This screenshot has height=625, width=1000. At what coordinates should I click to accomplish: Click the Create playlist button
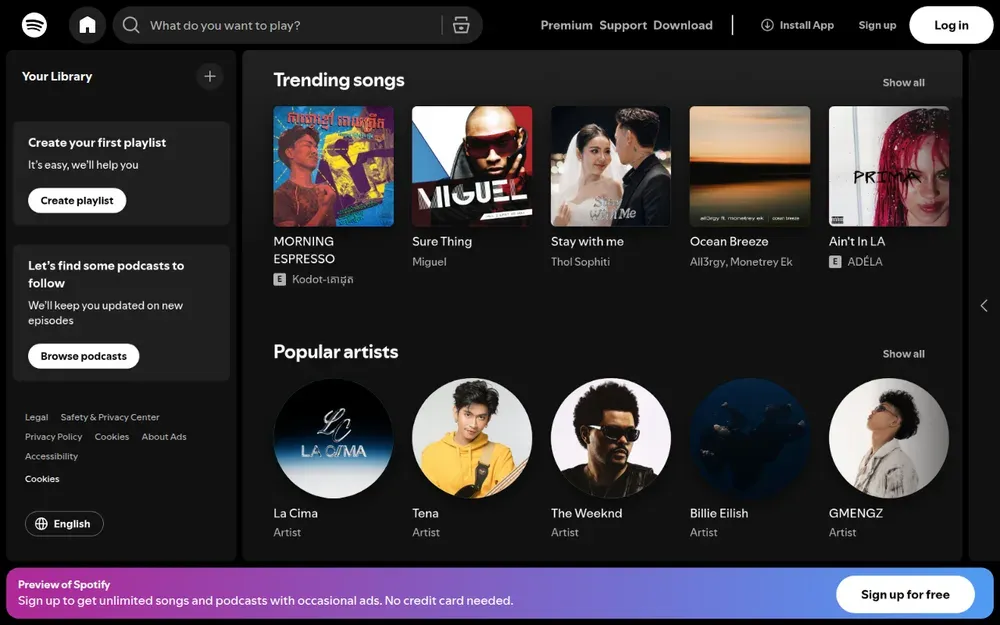[x=77, y=200]
